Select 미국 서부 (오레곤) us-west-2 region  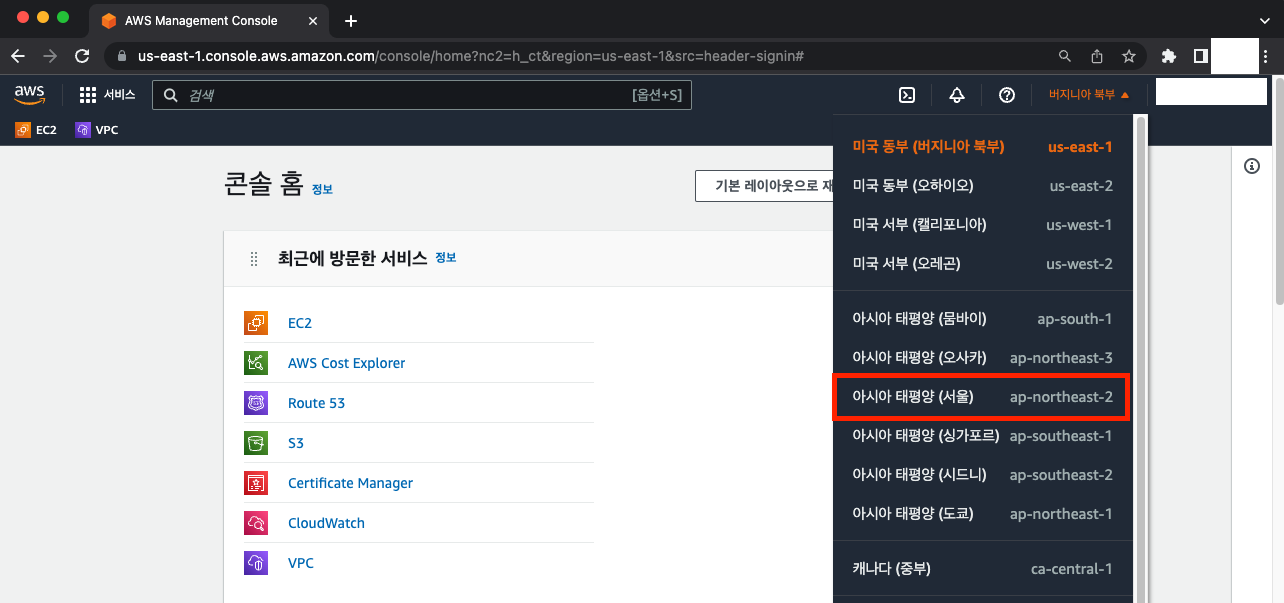pyautogui.click(x=982, y=264)
